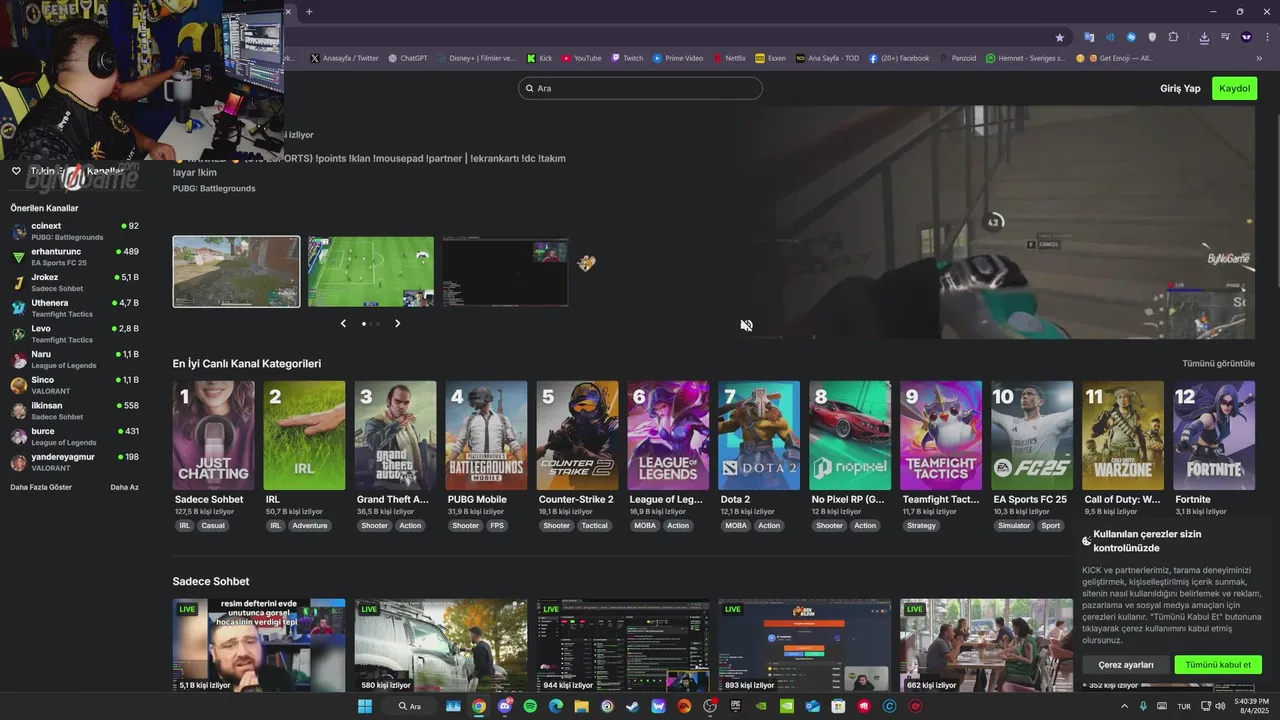Open the Chrome extensions puzzle icon
Viewport: 1280px width, 720px height.
pyautogui.click(x=1174, y=37)
